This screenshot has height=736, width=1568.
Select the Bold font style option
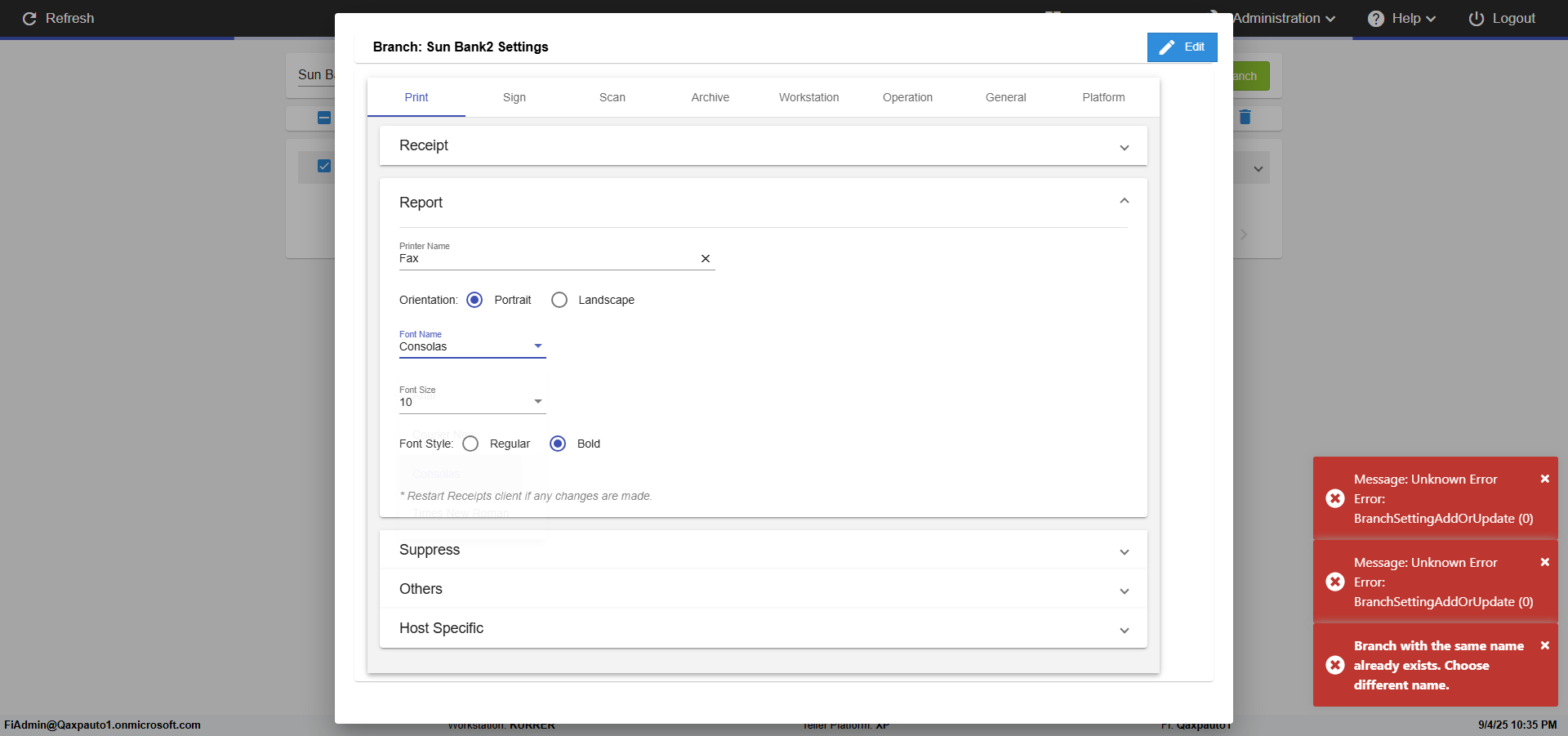point(558,444)
